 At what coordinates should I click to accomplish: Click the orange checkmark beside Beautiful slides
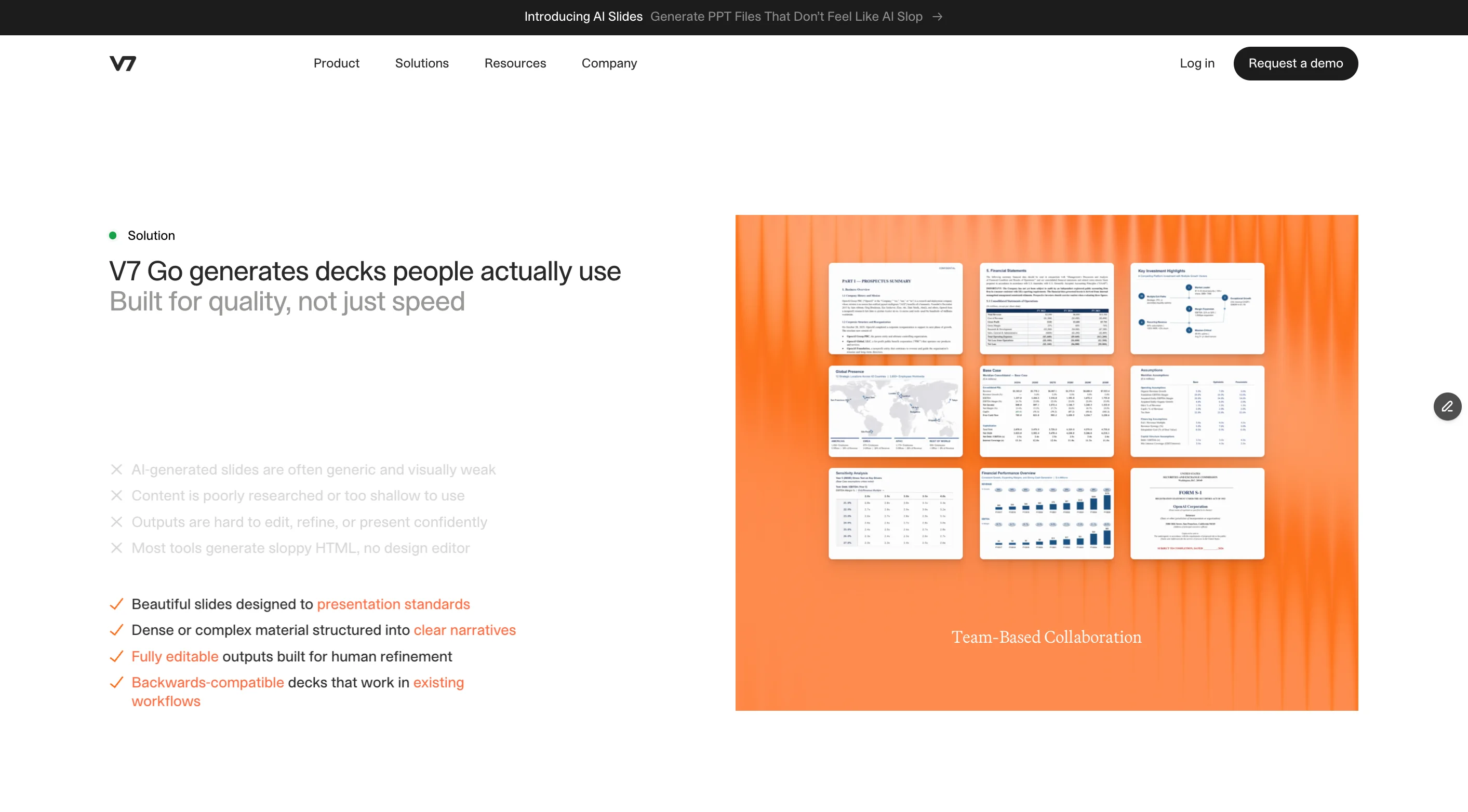tap(116, 604)
